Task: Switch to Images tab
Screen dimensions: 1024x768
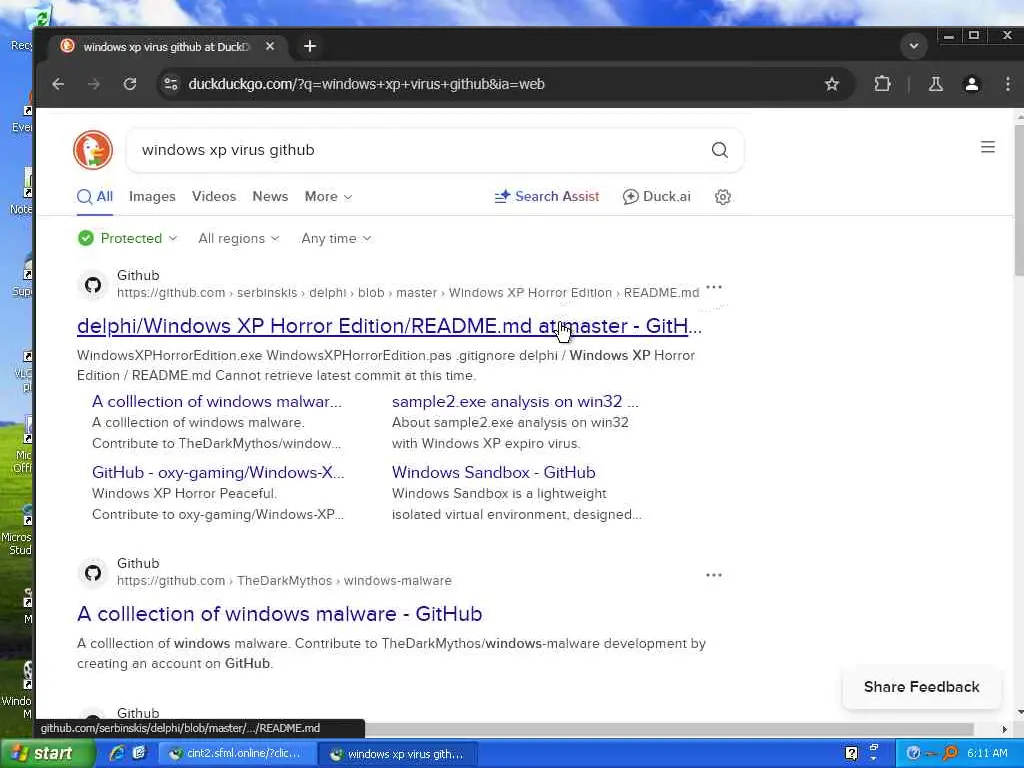Action: point(152,197)
